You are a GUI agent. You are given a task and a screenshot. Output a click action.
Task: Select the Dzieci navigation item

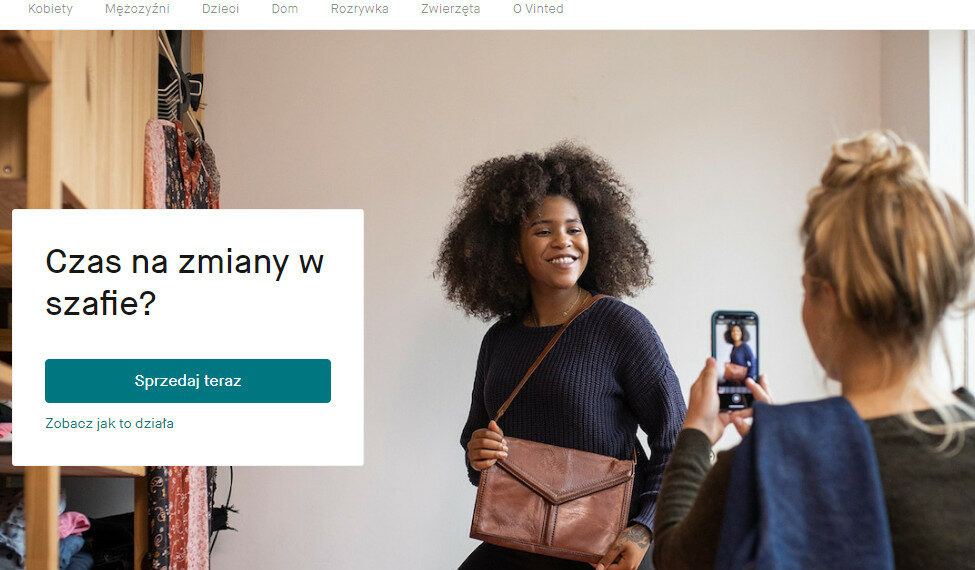click(x=220, y=9)
